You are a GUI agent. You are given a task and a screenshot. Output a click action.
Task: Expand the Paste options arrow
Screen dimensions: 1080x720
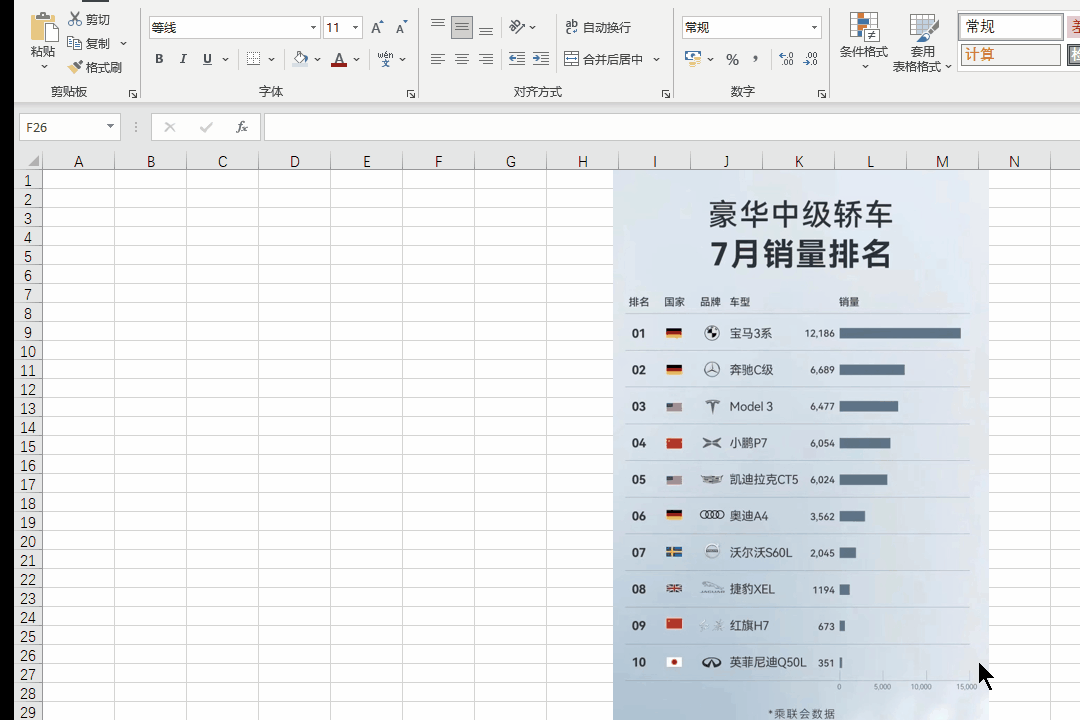click(44, 67)
